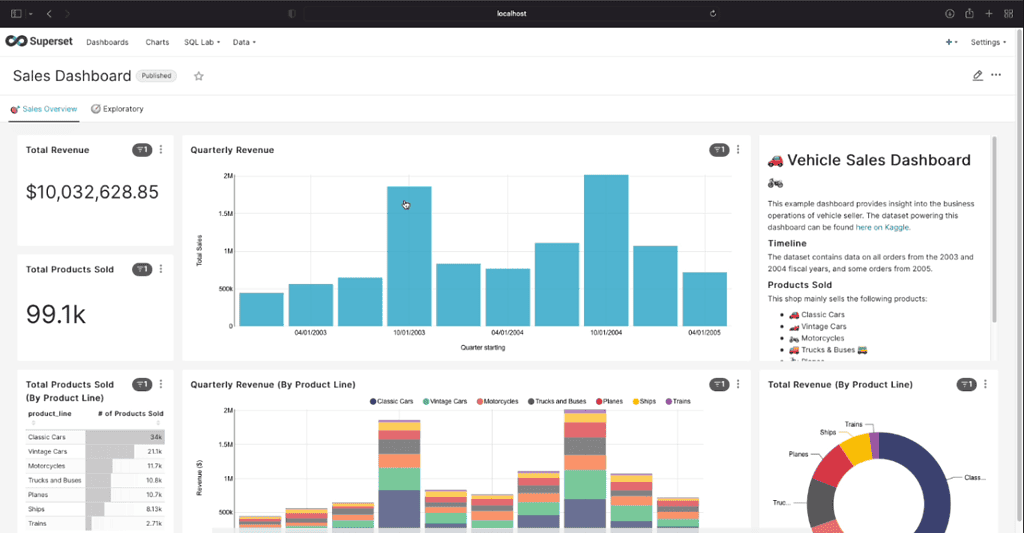
Task: Click the 99.1k products sold value
Action: pyautogui.click(x=56, y=314)
